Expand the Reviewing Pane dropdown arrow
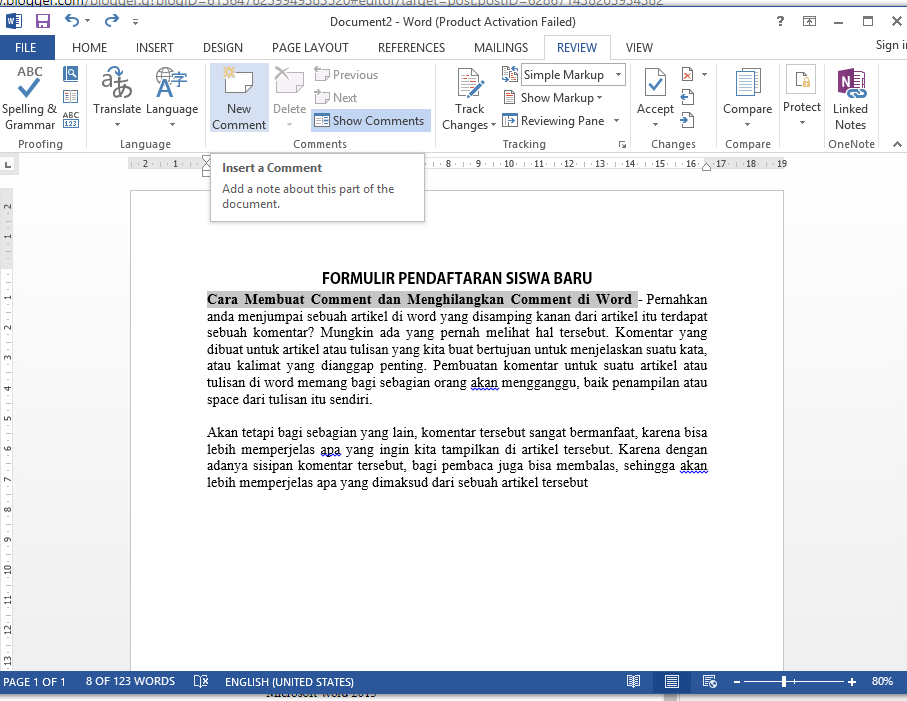This screenshot has height=701, width=907. [617, 121]
